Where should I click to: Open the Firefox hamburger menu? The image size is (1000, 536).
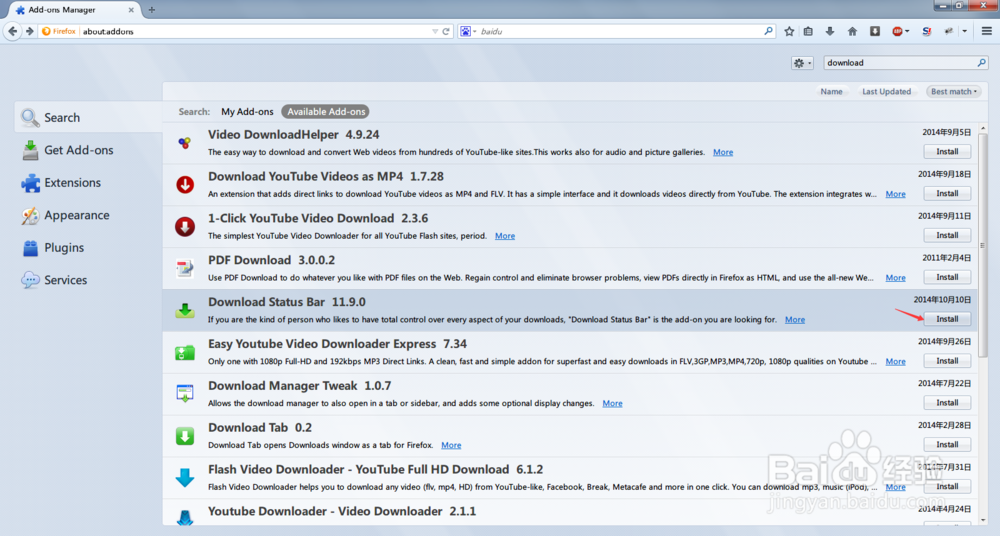[x=987, y=31]
